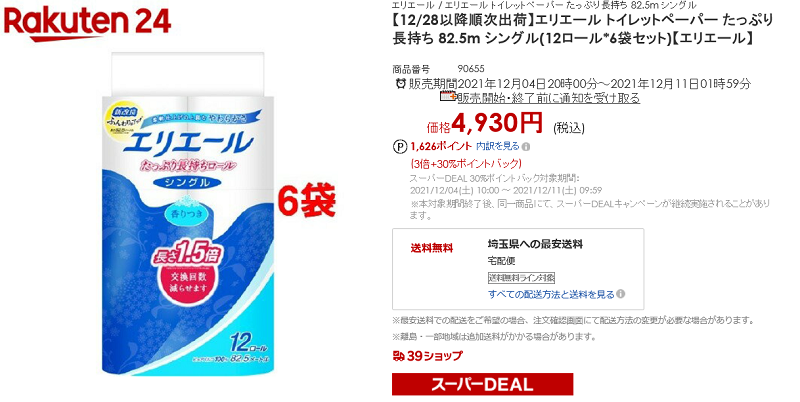Click the 1,626ポイント text
The image size is (800, 402).
pos(440,147)
